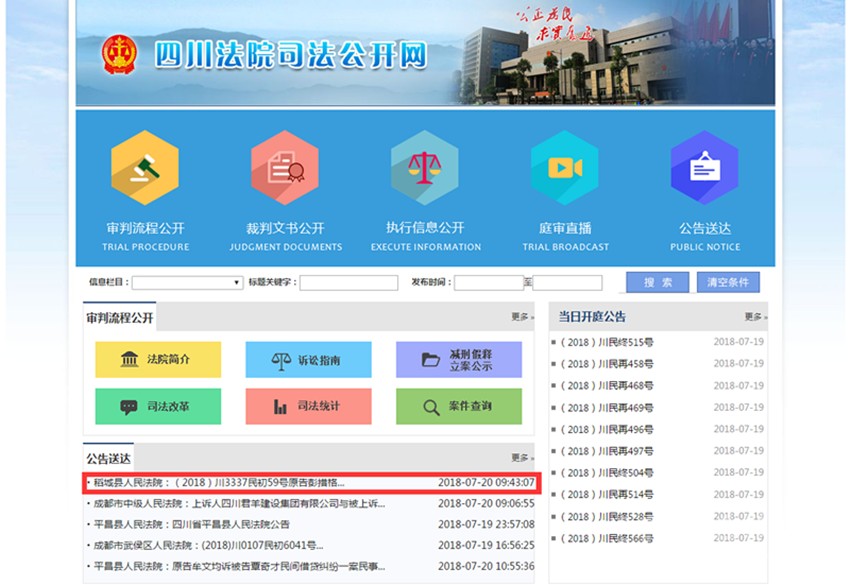
Task: Open the Judgment Documents hexagon icon
Action: pos(285,168)
